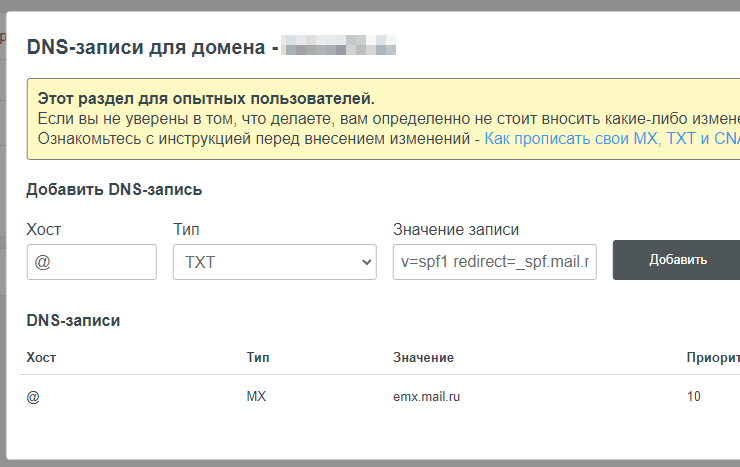Click the MX type cell in the record row

(x=256, y=396)
